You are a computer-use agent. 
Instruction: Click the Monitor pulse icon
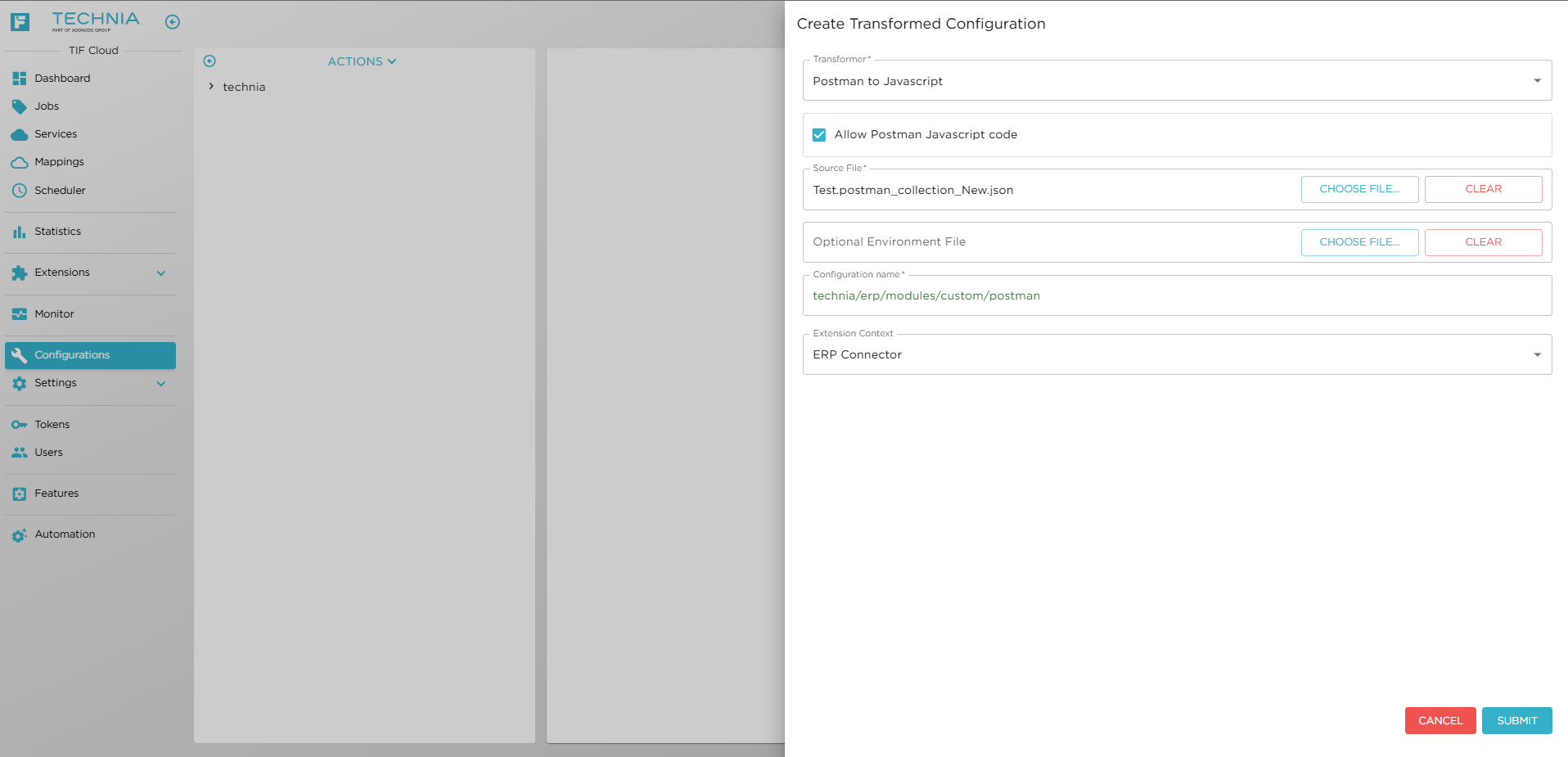tap(20, 314)
